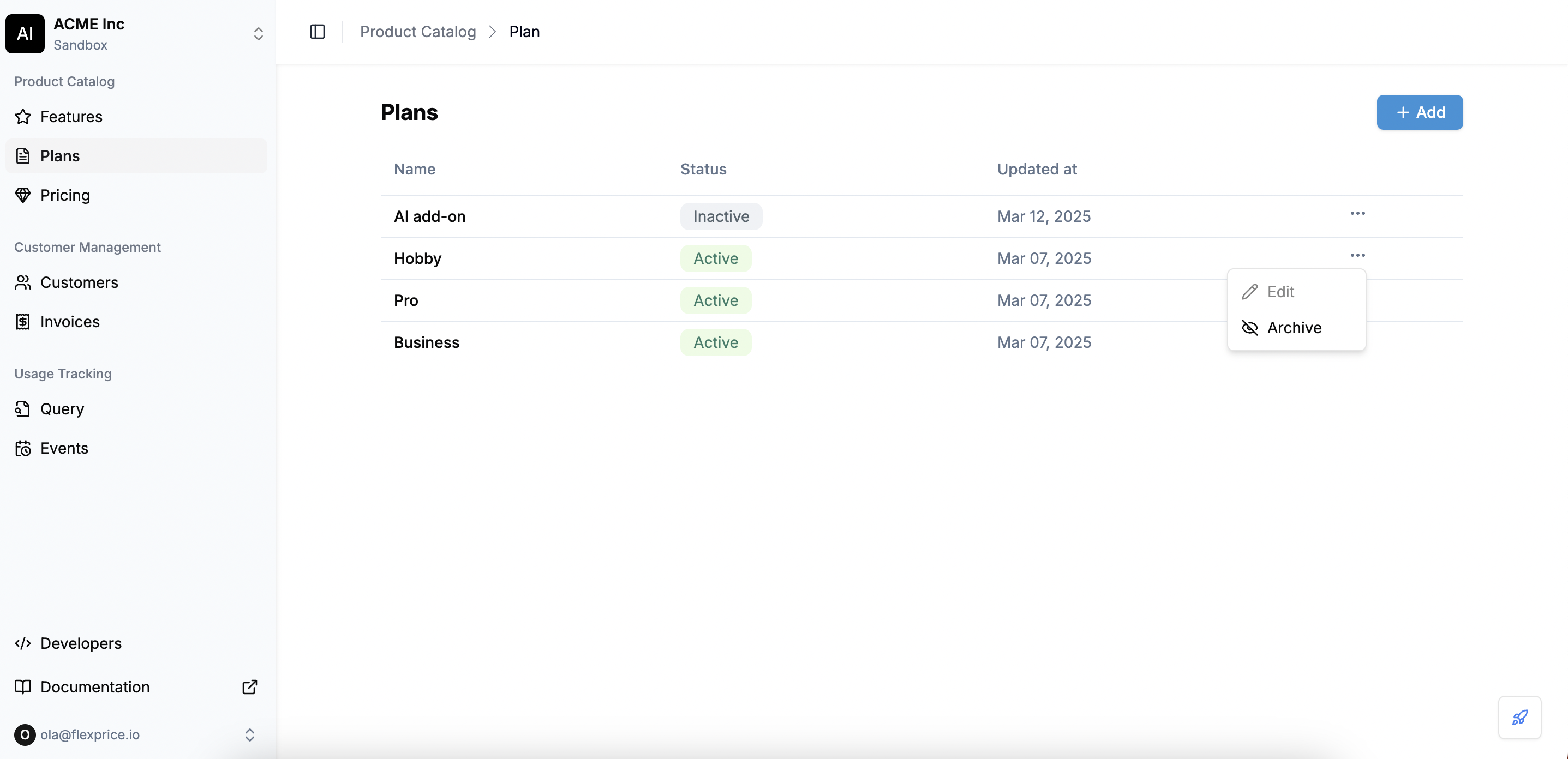Open Pricing via the diamond icon
The image size is (1568, 759).
22,195
